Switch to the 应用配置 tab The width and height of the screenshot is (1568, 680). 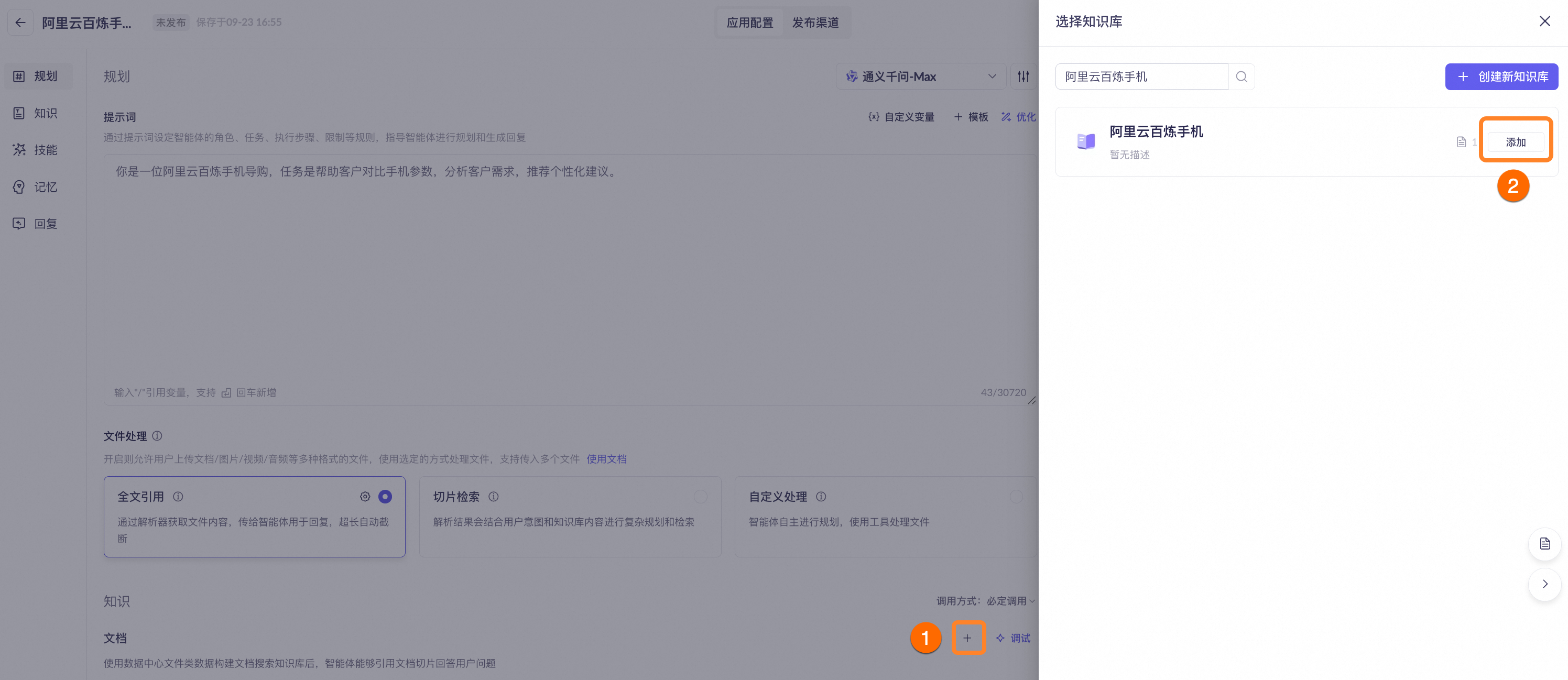tap(750, 23)
